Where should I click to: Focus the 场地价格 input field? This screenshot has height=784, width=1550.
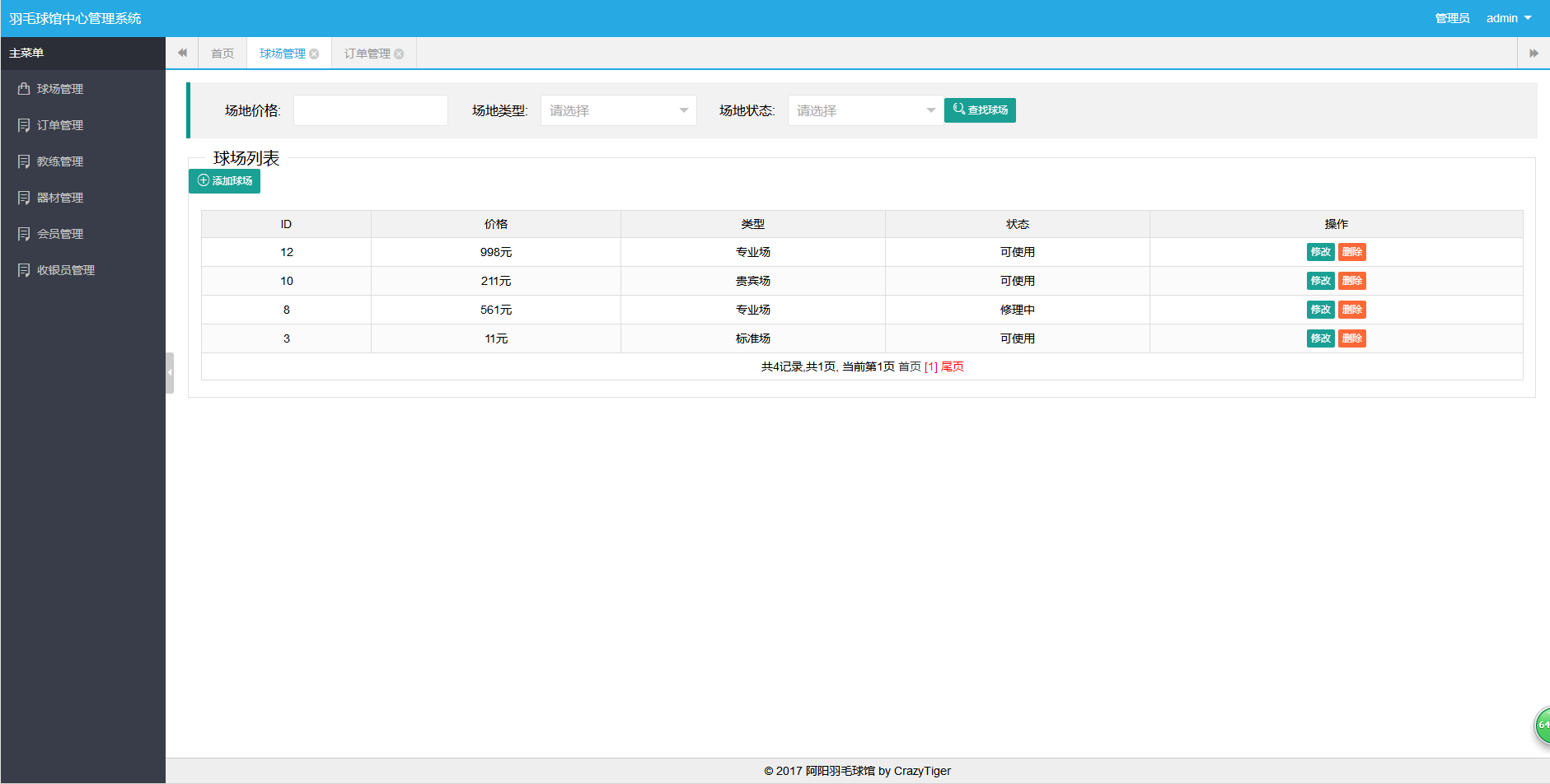click(371, 110)
